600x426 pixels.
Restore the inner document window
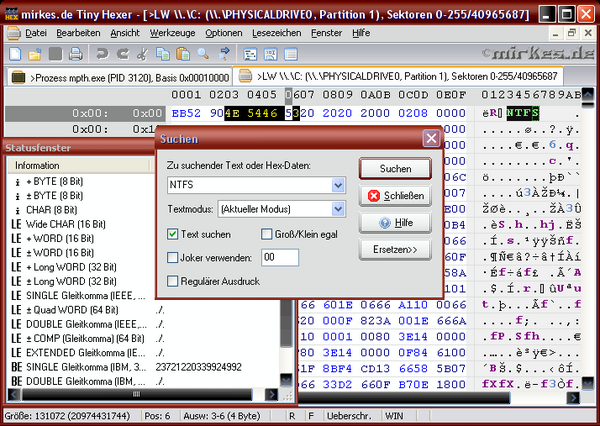(x=572, y=33)
